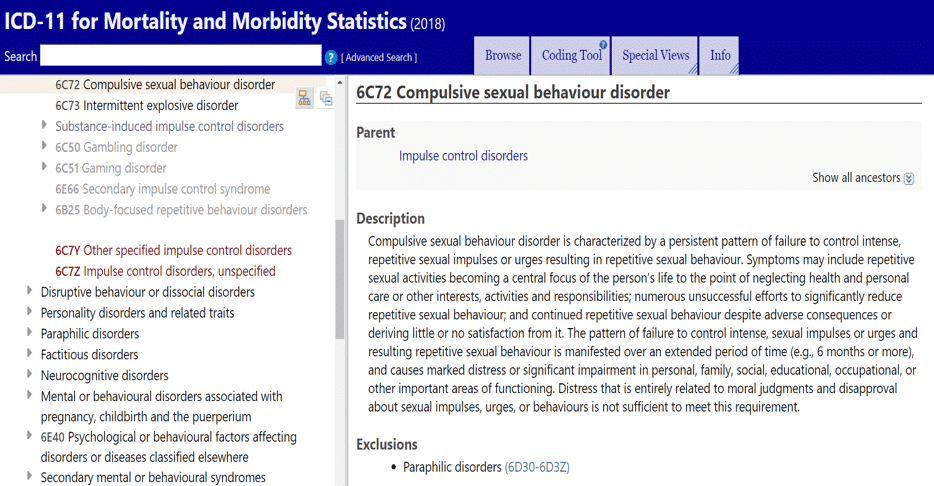This screenshot has height=486, width=934.
Task: Click inside the Search input field
Action: tap(180, 55)
